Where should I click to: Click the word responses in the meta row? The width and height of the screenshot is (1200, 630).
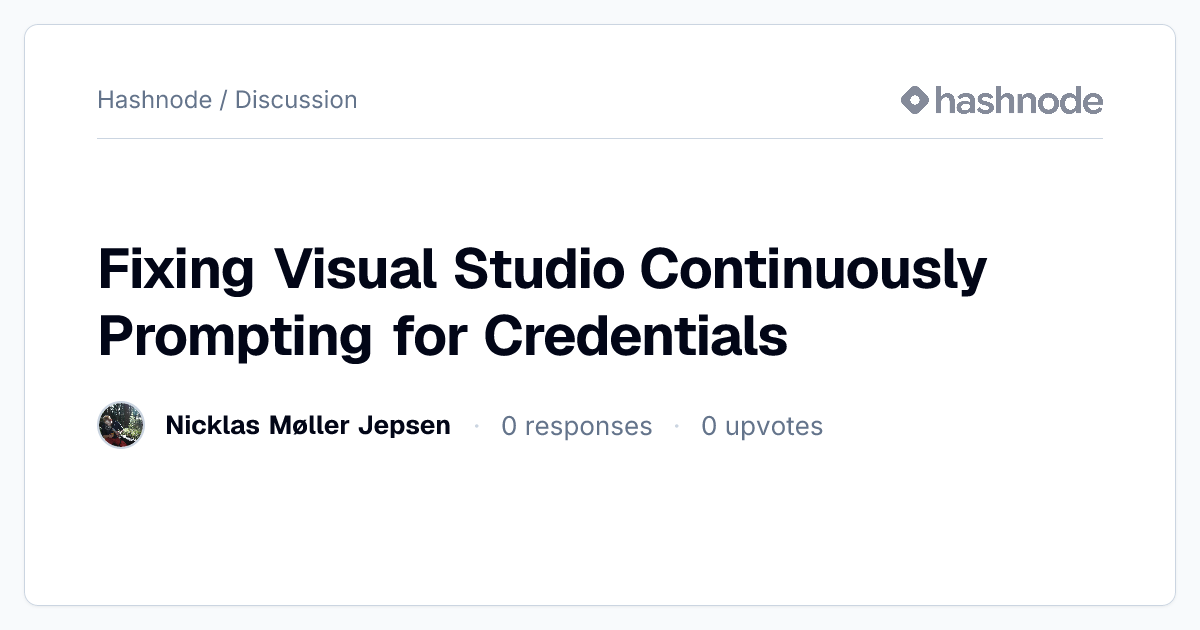point(588,427)
